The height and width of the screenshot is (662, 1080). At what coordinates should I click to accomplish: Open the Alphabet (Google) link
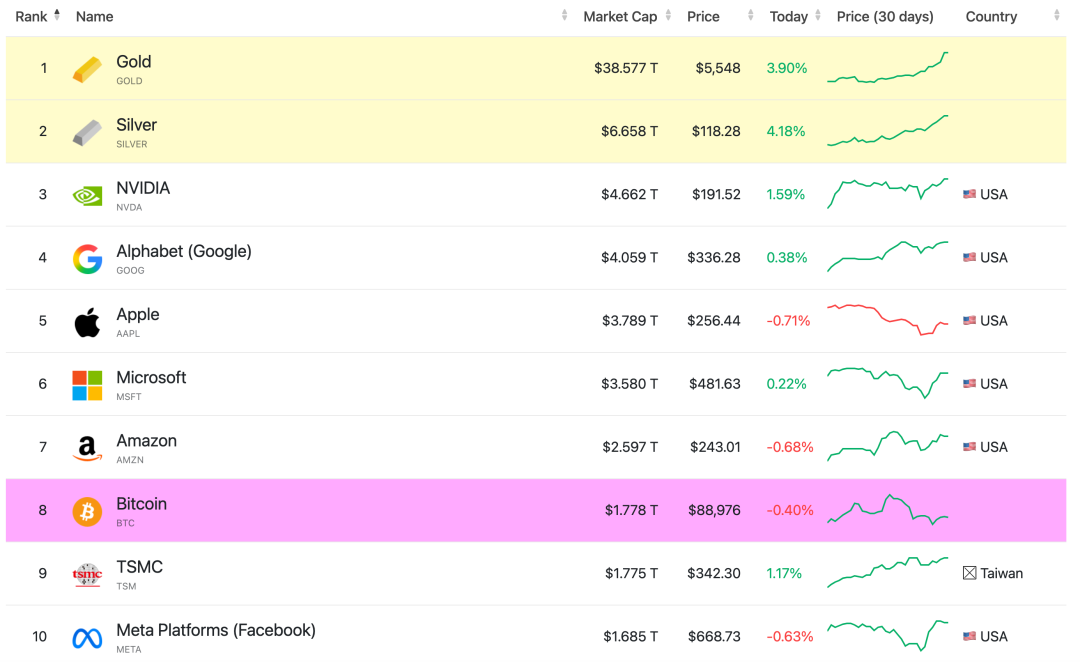point(184,251)
